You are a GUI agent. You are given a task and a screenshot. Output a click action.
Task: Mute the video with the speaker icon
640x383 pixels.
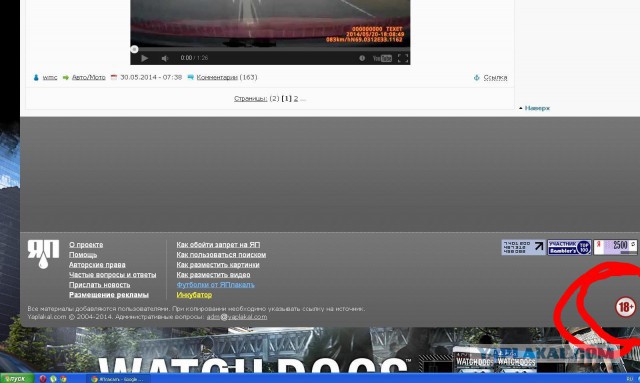click(x=164, y=58)
